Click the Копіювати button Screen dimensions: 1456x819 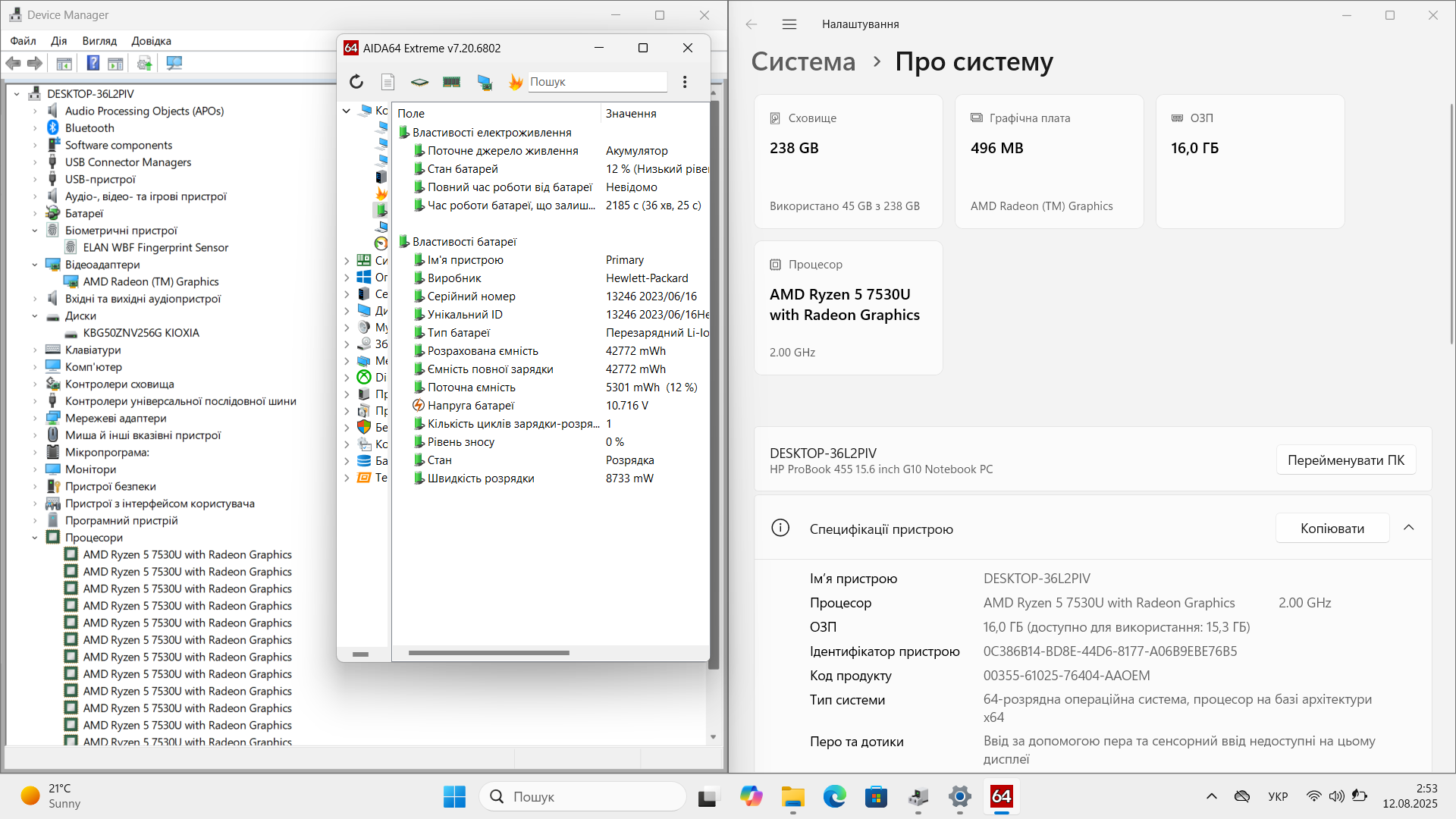pyautogui.click(x=1332, y=529)
